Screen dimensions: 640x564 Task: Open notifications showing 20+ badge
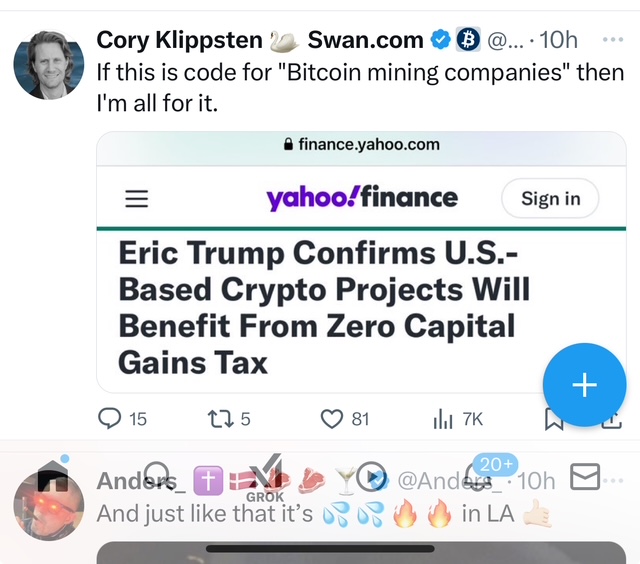coord(480,476)
